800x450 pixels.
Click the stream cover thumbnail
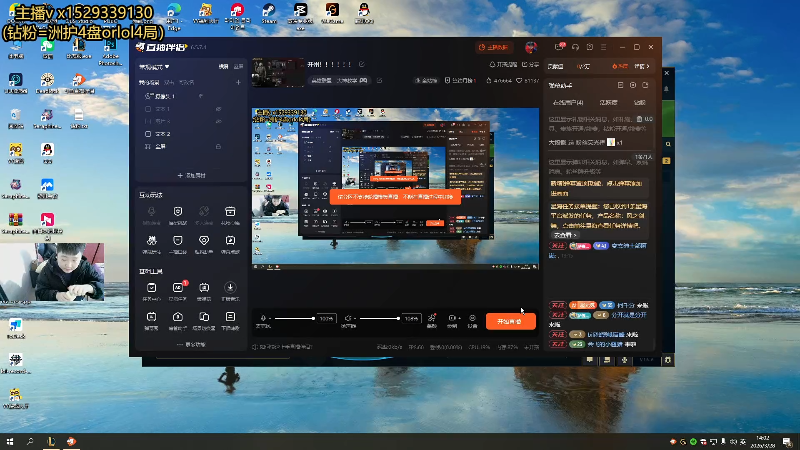[x=277, y=72]
